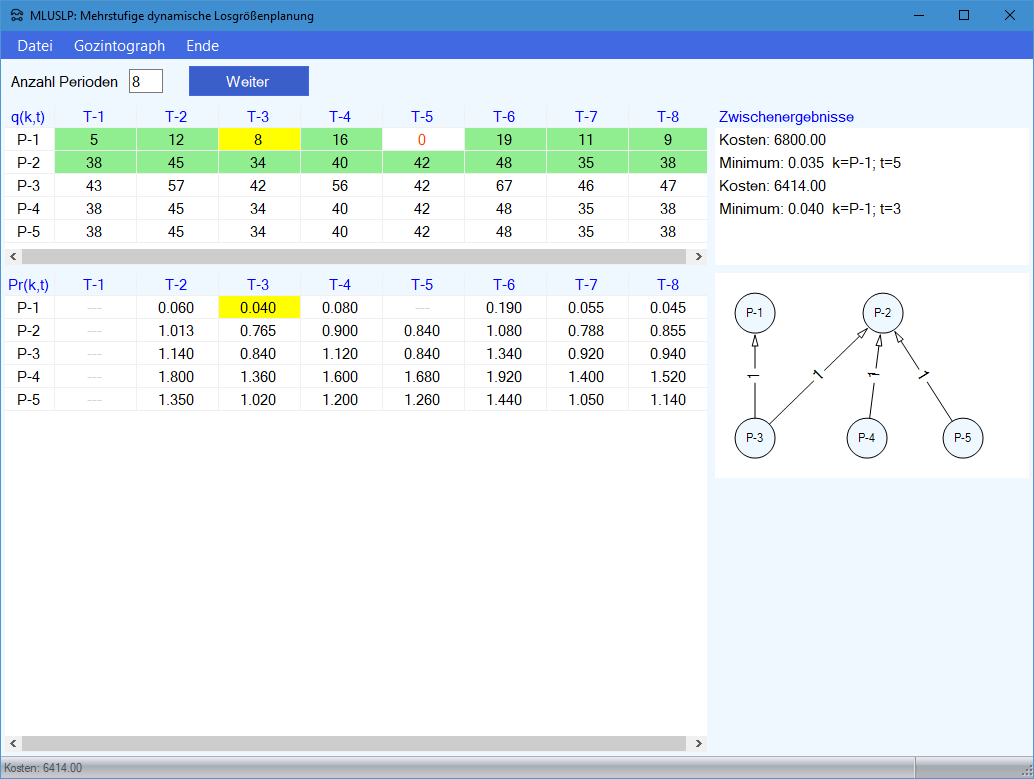Open the Gozintograph menu
This screenshot has height=779, width=1034.
[x=119, y=46]
